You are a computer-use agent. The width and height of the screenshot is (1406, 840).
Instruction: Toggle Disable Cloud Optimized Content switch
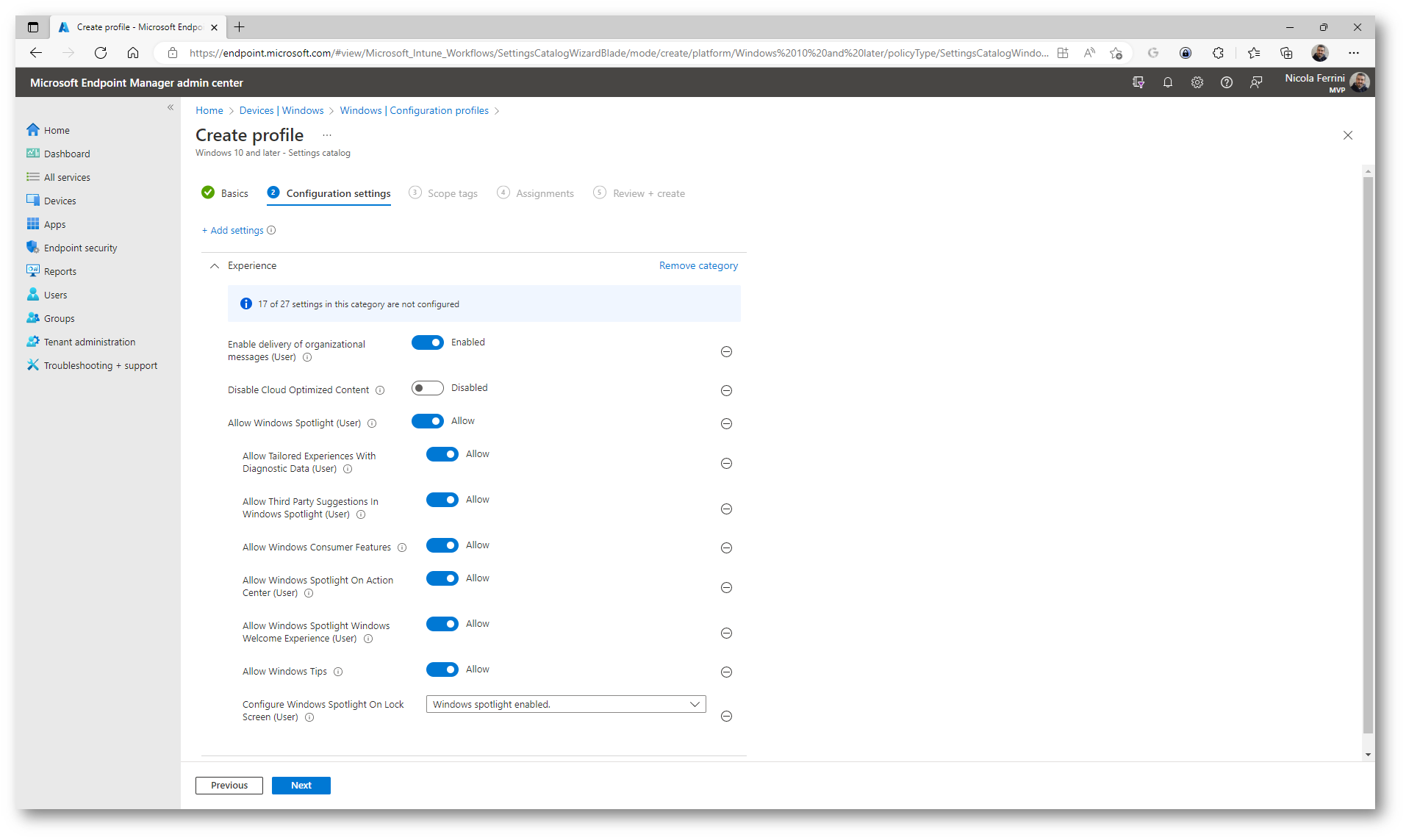pos(428,388)
